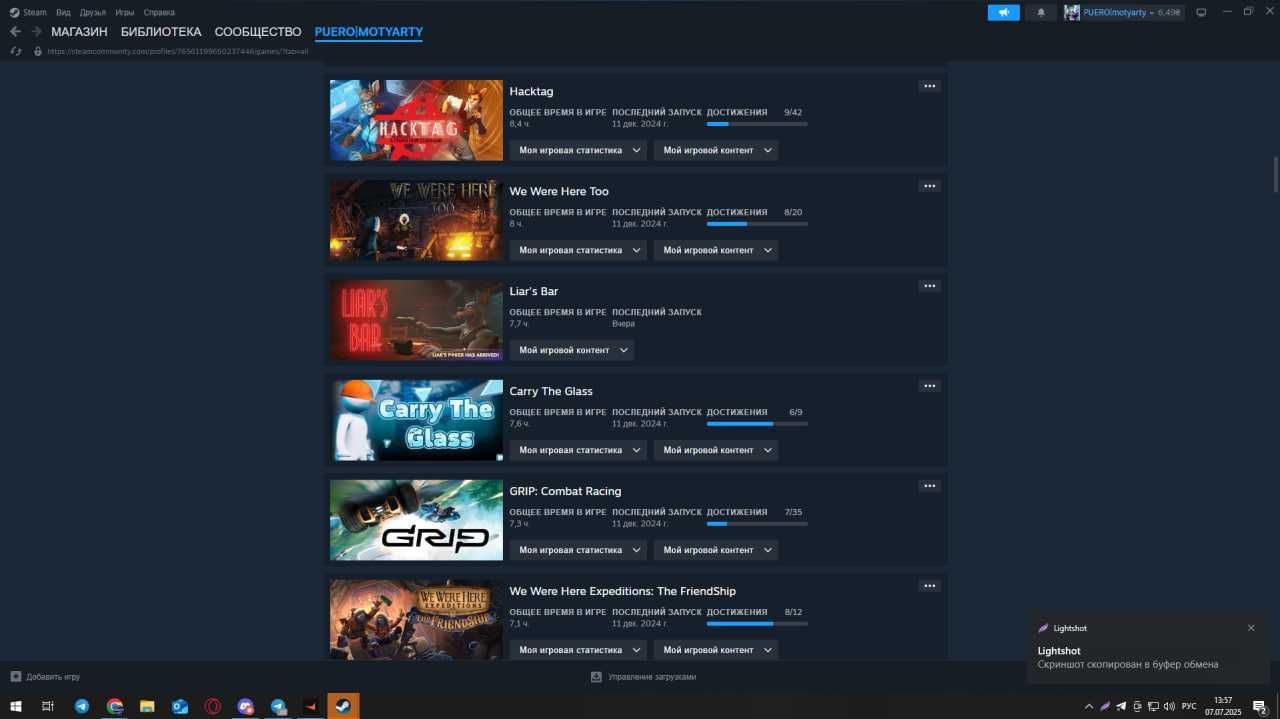The image size is (1280, 719).
Task: Expand Carry The Glass 'Моя игровая статистика'
Action: point(578,450)
